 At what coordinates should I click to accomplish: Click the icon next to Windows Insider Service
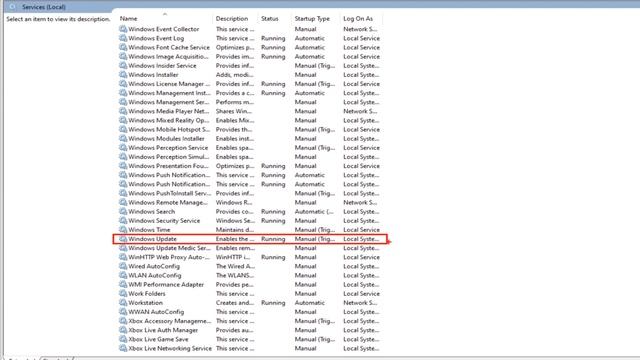pyautogui.click(x=123, y=65)
